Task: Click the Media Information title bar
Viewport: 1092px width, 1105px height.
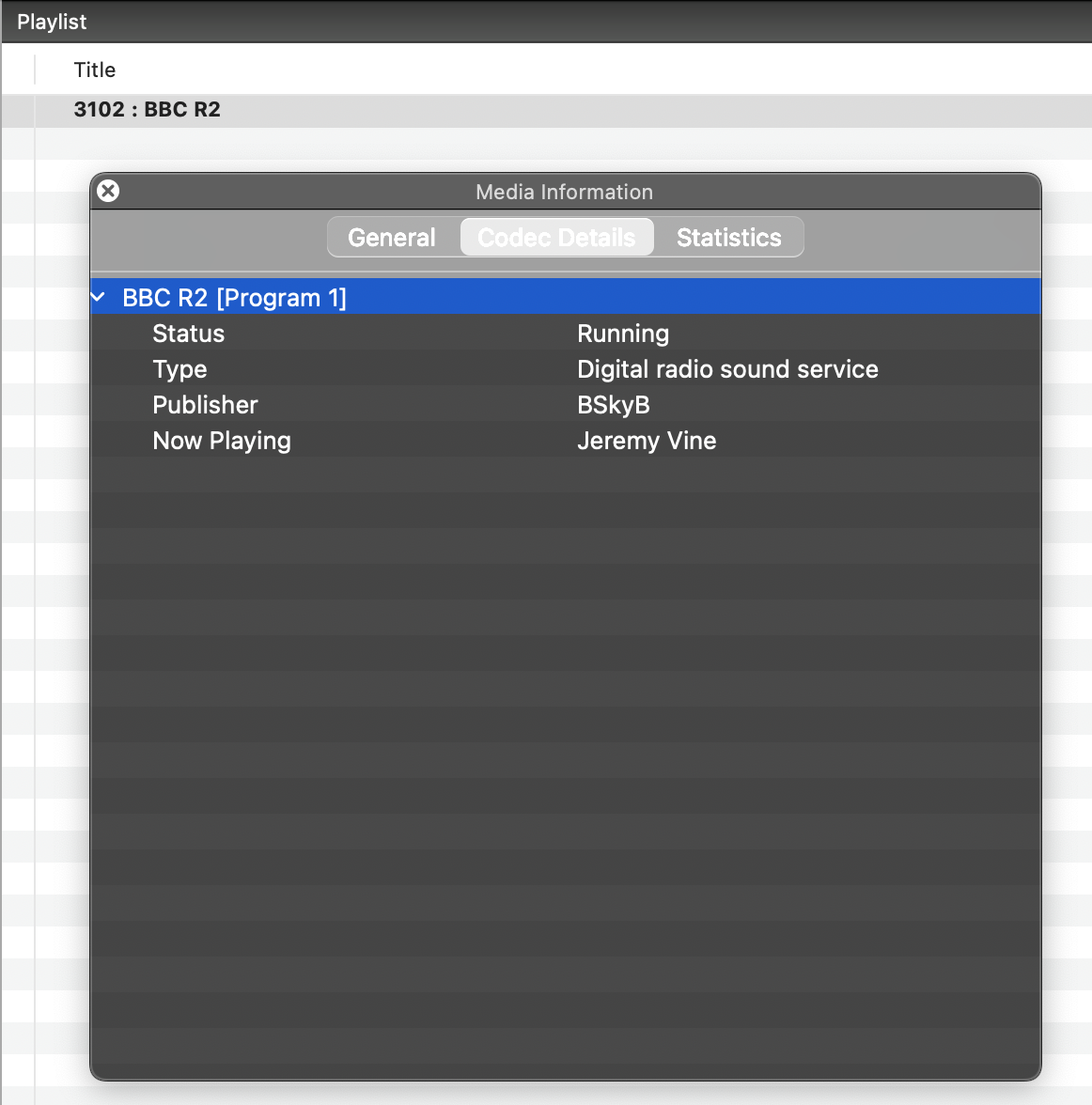Action: coord(565,192)
